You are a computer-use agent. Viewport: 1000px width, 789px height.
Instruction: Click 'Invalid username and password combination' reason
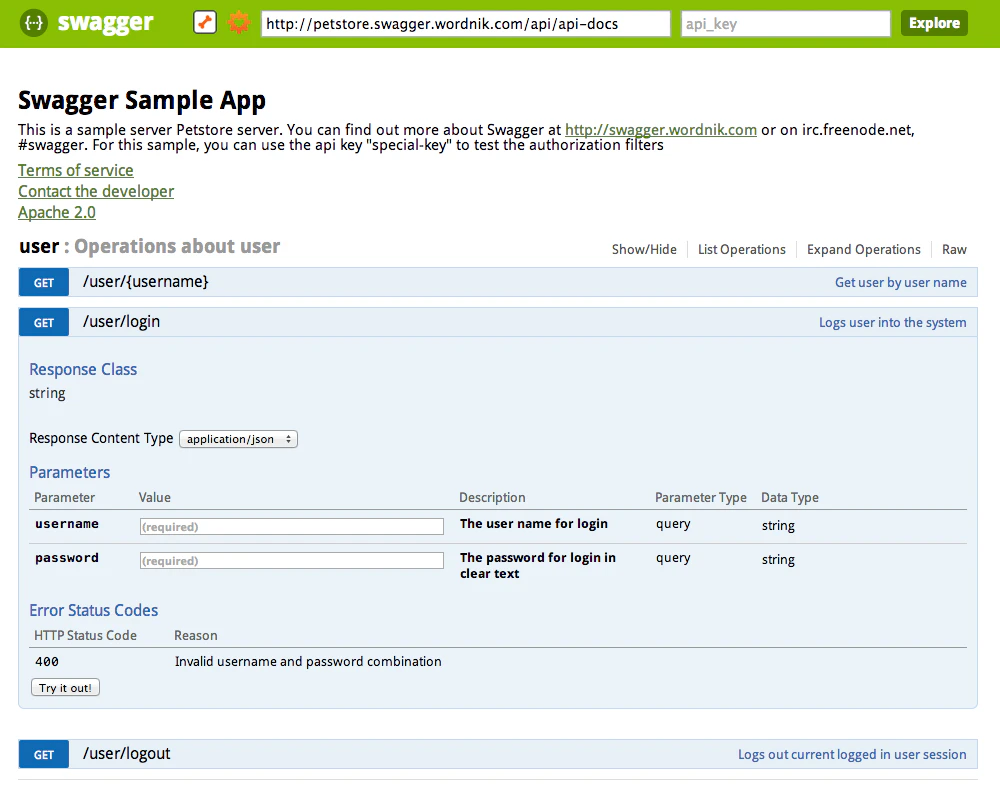[x=308, y=661]
